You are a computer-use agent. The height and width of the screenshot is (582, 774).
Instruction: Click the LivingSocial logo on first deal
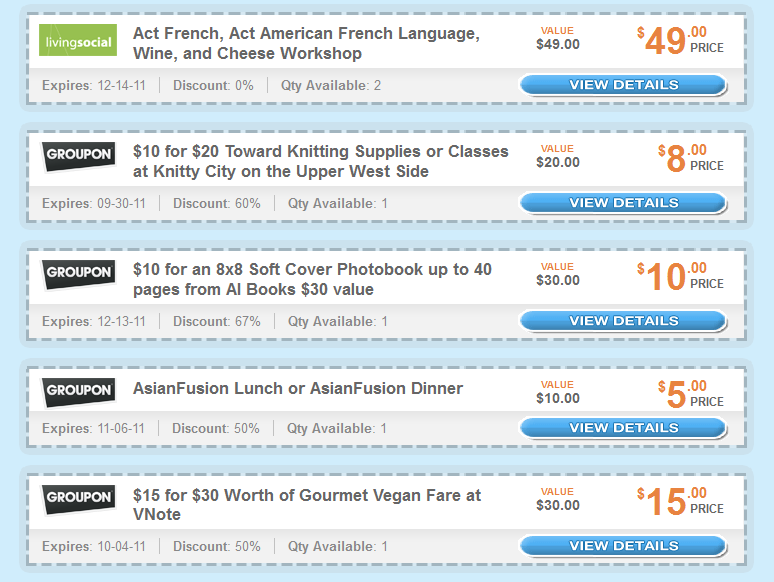pos(78,40)
